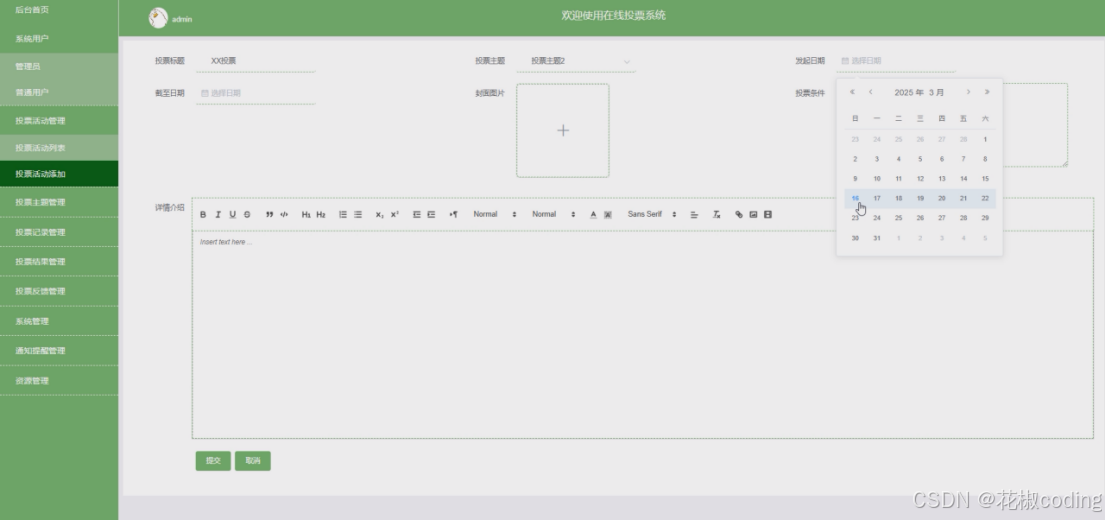
Task: Click the 提交 submit button
Action: [213, 461]
